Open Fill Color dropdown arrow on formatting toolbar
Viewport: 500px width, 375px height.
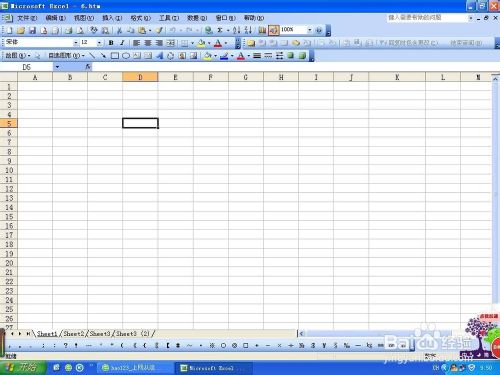pyautogui.click(x=209, y=43)
